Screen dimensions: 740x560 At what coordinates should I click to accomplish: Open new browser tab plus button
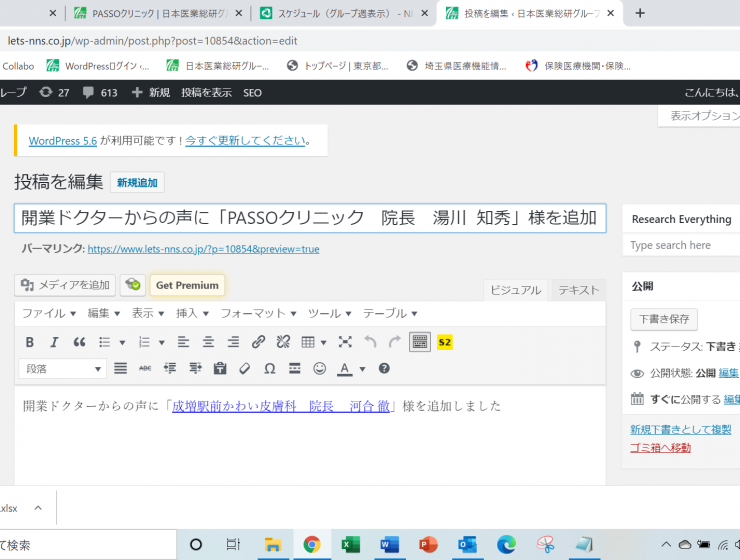[x=640, y=13]
